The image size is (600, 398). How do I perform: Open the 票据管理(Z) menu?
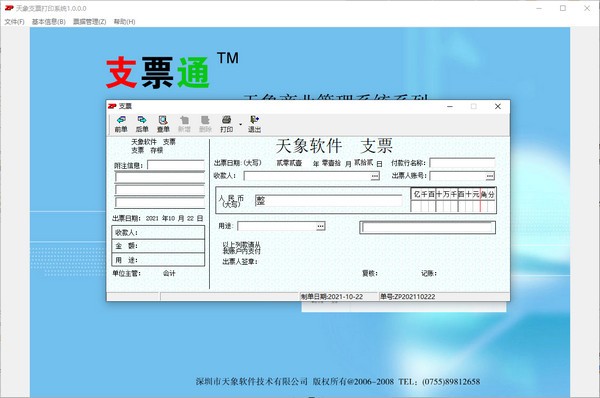pyautogui.click(x=90, y=22)
